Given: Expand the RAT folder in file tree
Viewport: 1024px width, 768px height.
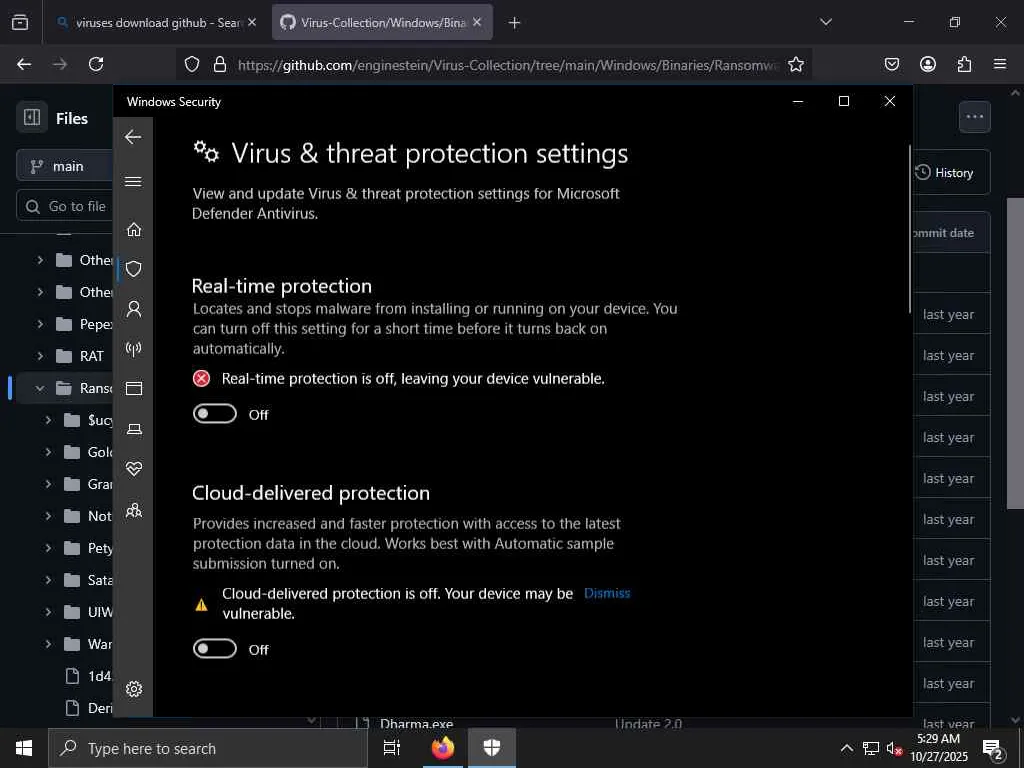Looking at the screenshot, I should click(x=40, y=356).
